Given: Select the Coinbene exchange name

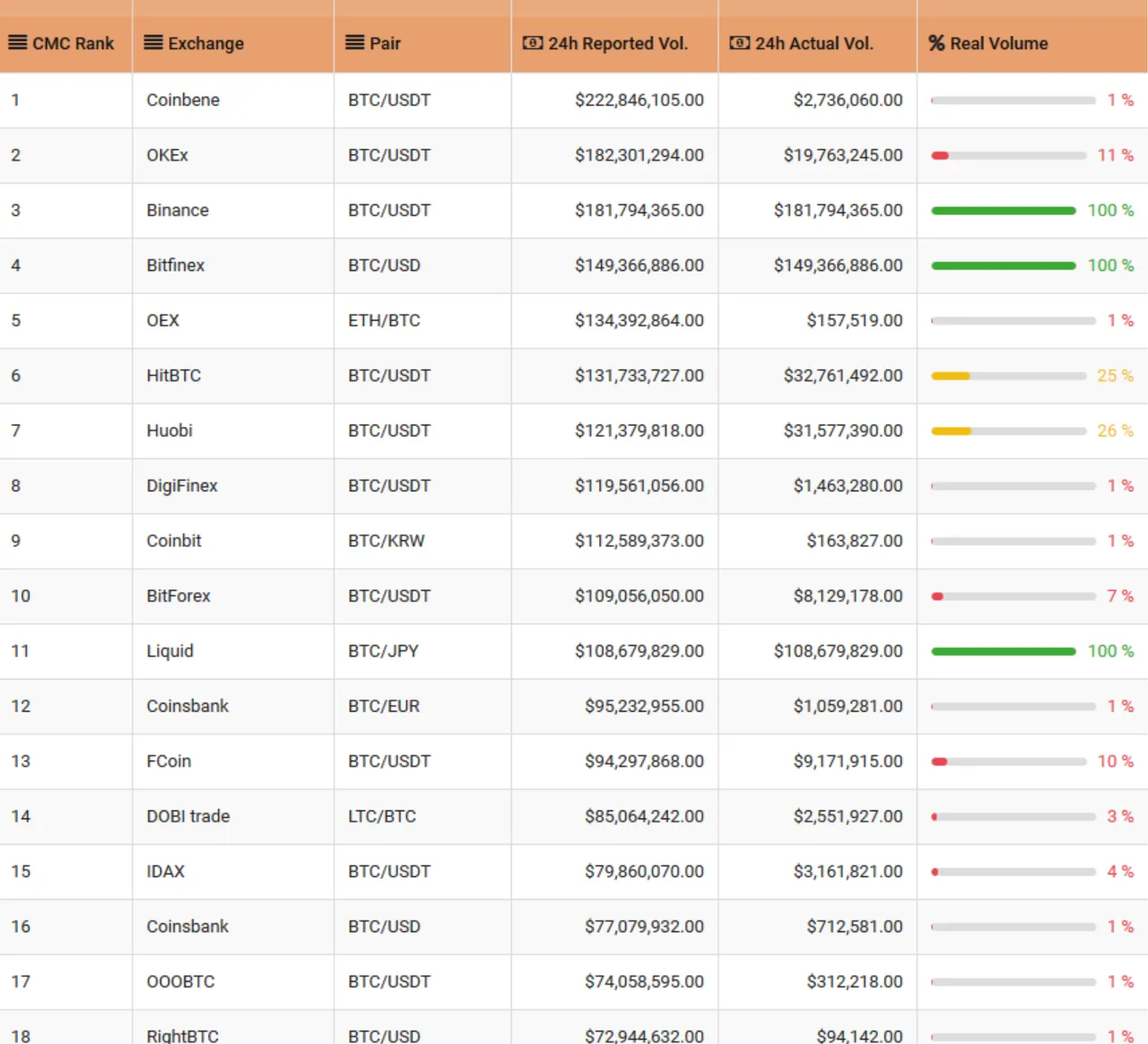Looking at the screenshot, I should [x=183, y=100].
